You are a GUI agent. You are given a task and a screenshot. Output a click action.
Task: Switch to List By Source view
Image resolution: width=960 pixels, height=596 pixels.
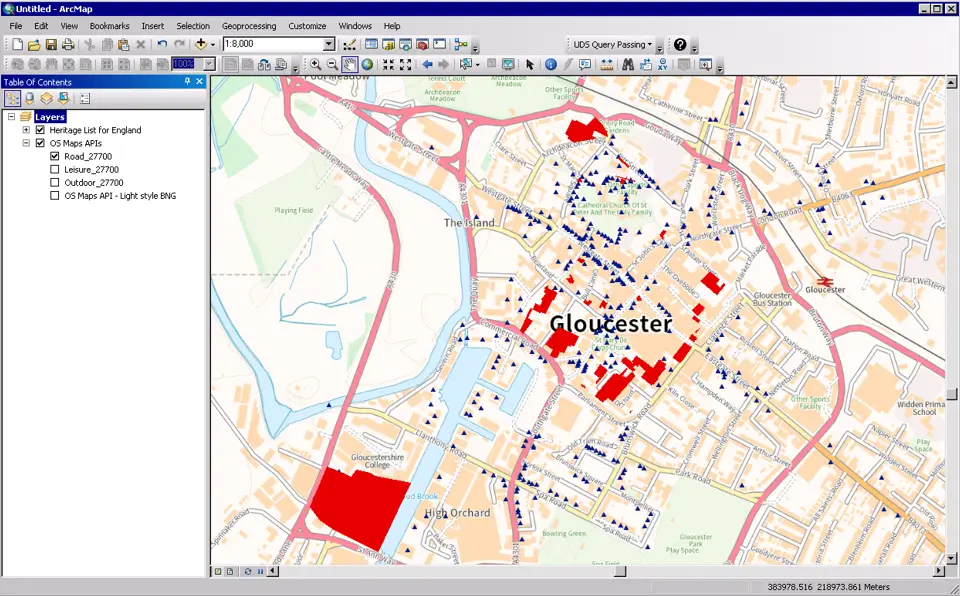[29, 98]
